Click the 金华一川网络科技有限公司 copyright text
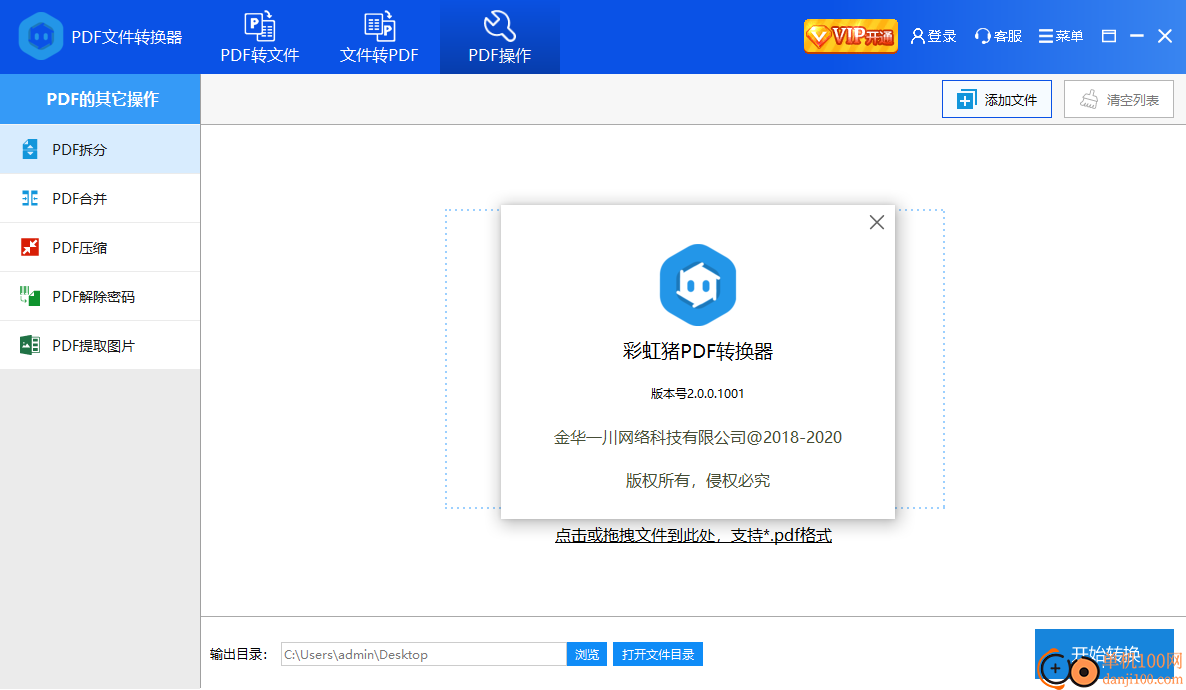This screenshot has height=690, width=1186. (697, 437)
